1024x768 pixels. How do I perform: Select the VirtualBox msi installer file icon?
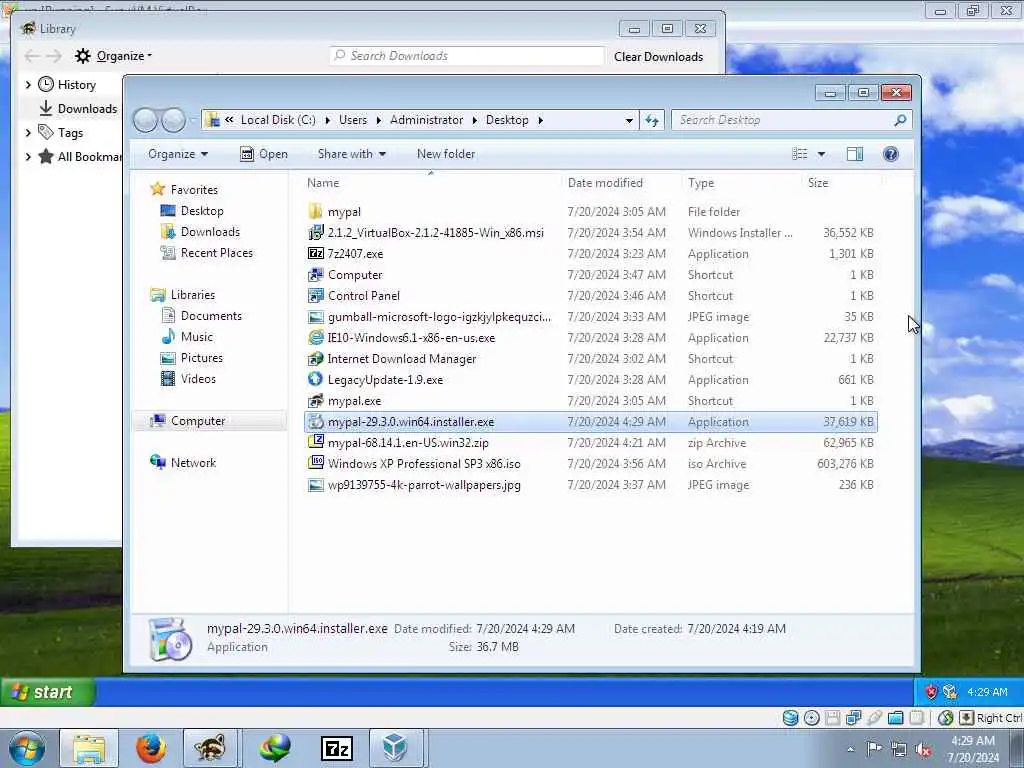315,232
